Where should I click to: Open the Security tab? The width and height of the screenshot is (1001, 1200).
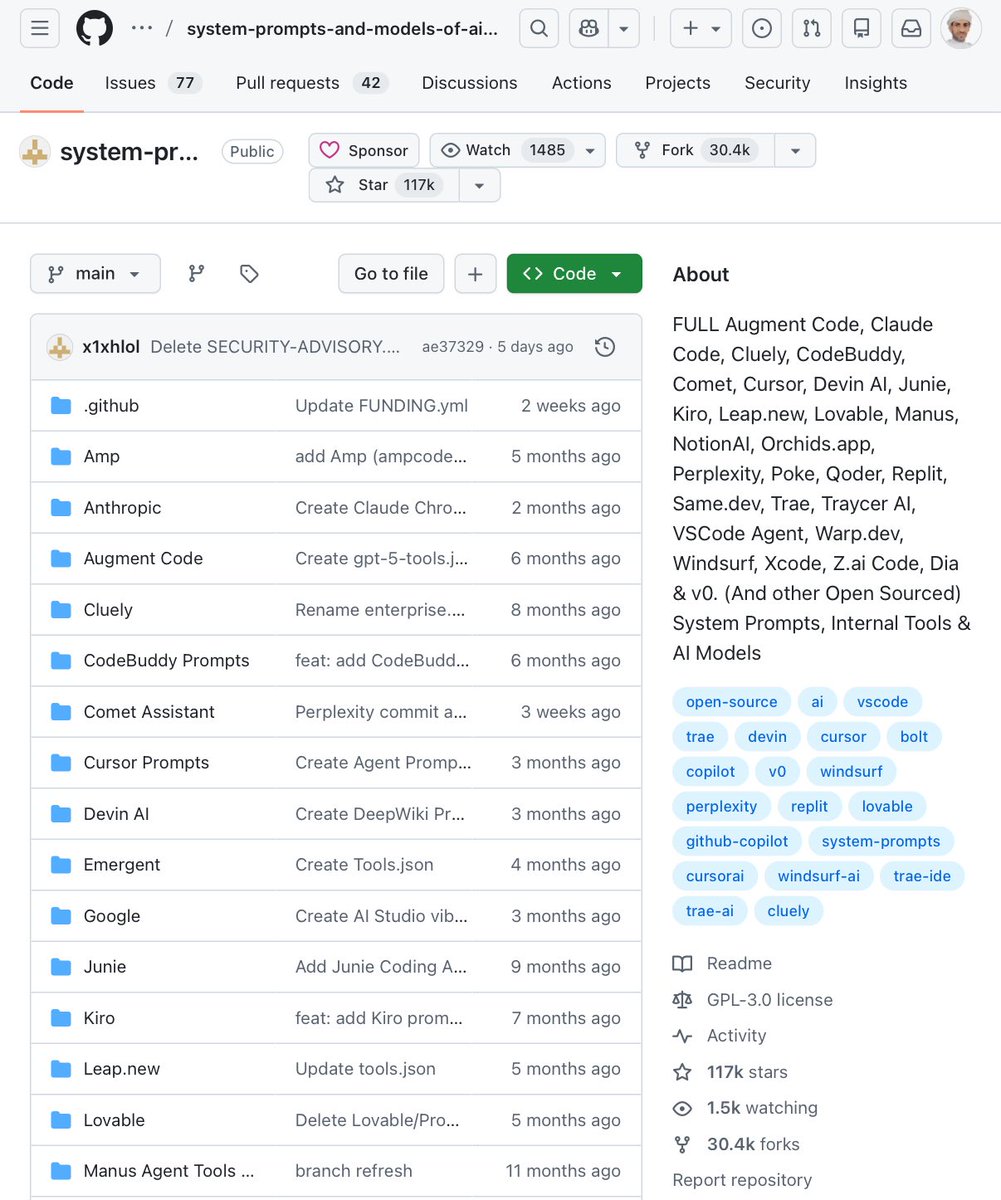point(777,83)
